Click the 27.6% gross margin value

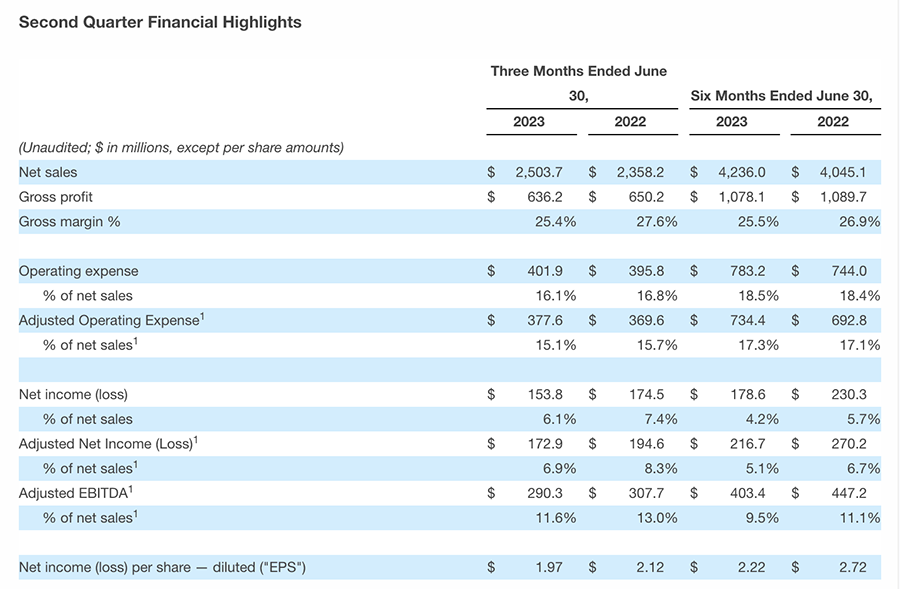pyautogui.click(x=657, y=222)
